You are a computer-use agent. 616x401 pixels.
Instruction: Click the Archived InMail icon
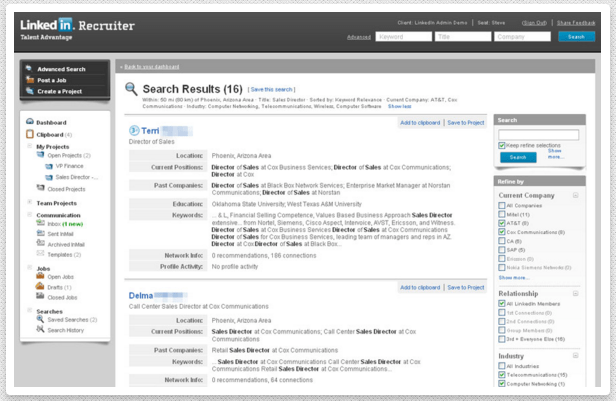(x=40, y=244)
